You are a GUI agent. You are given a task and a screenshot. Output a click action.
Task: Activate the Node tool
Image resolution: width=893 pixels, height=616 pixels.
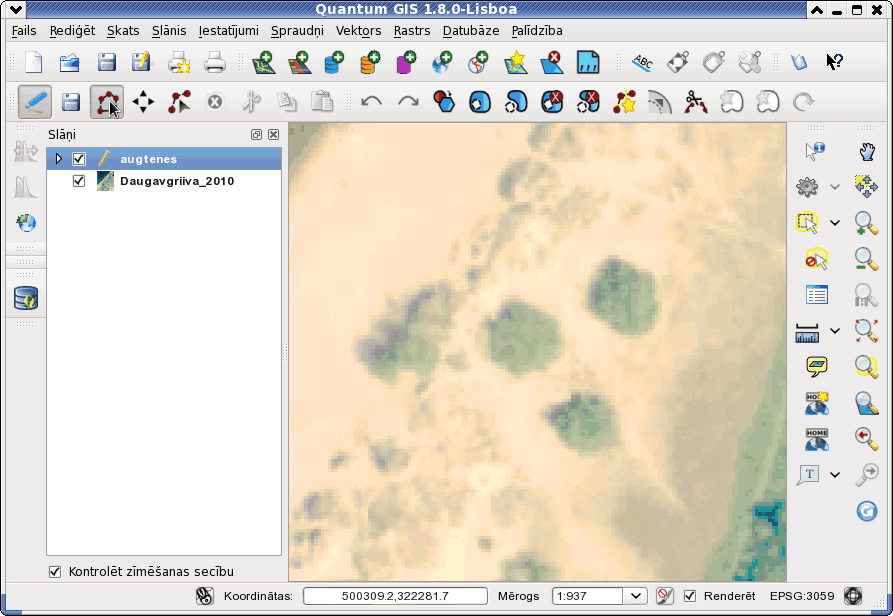(179, 102)
